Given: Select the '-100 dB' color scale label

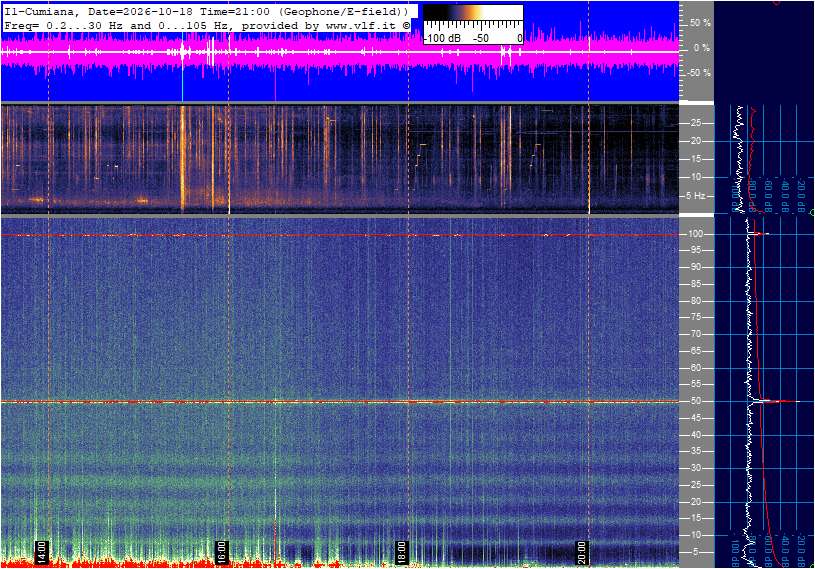Looking at the screenshot, I should coord(443,38).
